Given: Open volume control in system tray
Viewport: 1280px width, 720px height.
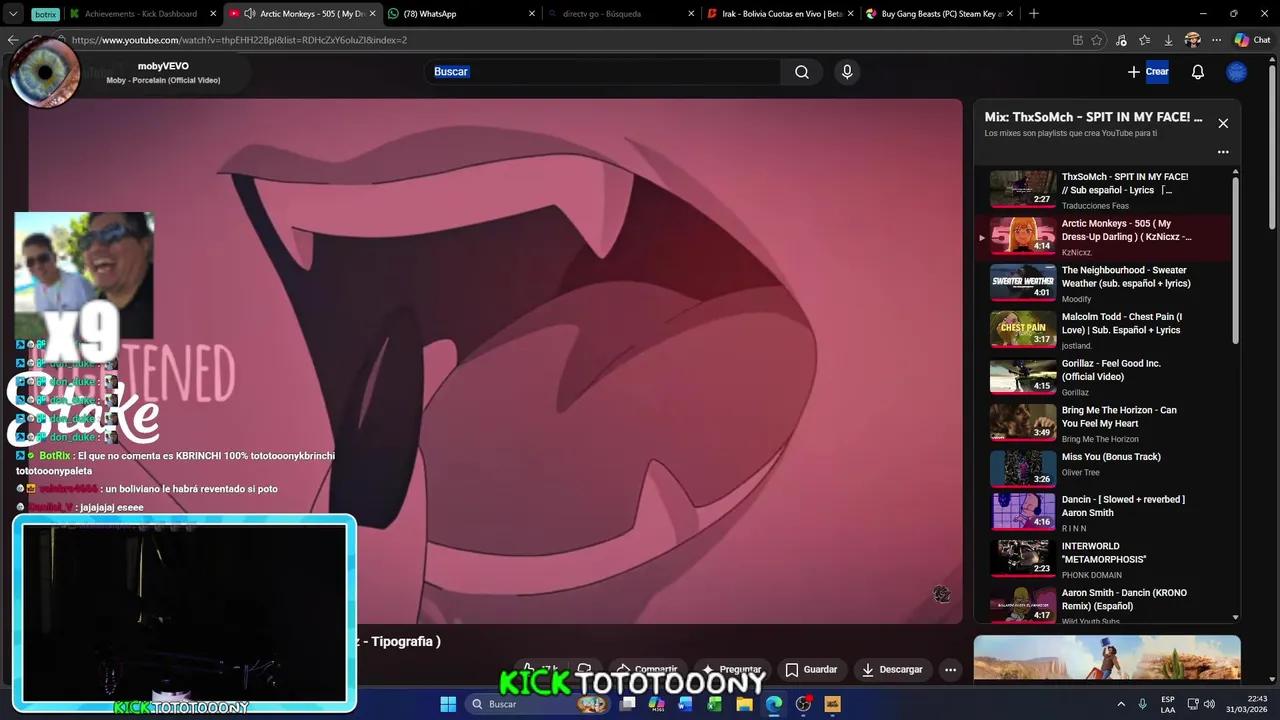Looking at the screenshot, I should coord(1210,704).
